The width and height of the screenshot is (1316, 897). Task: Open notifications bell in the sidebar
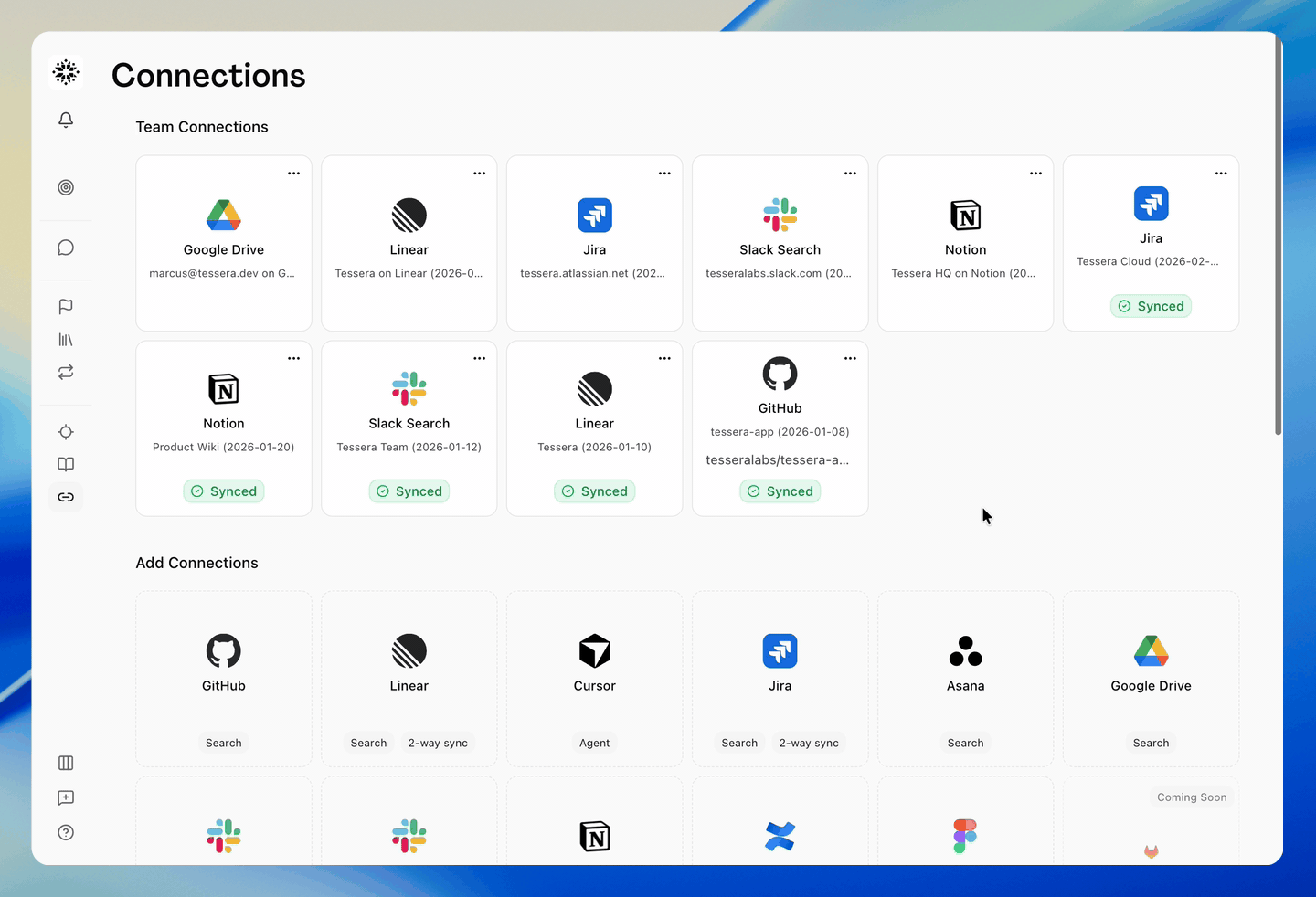[66, 121]
